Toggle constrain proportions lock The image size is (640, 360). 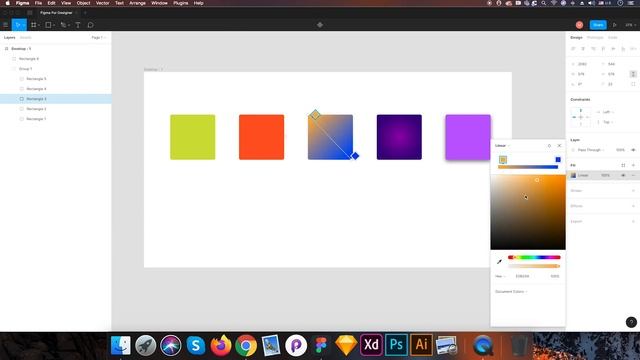(x=633, y=74)
